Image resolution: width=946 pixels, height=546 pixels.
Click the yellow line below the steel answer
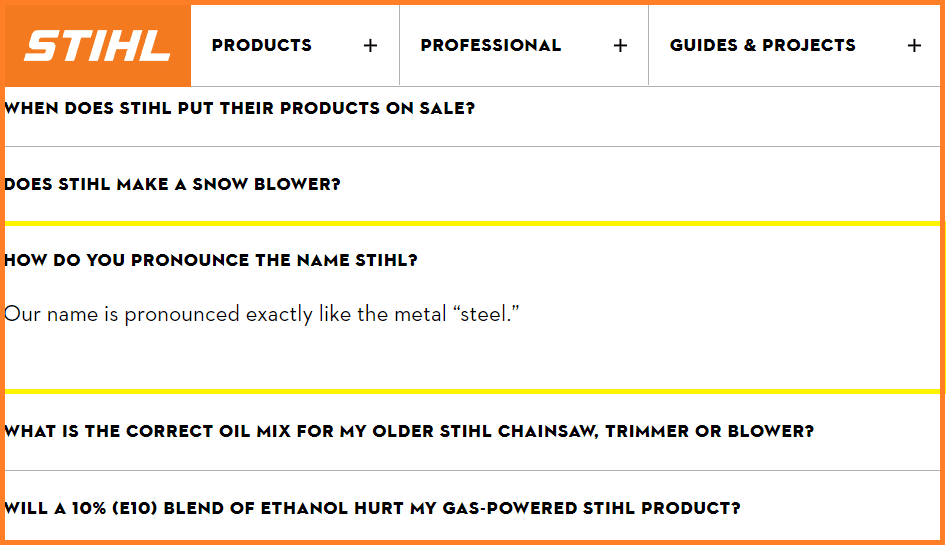pos(472,392)
